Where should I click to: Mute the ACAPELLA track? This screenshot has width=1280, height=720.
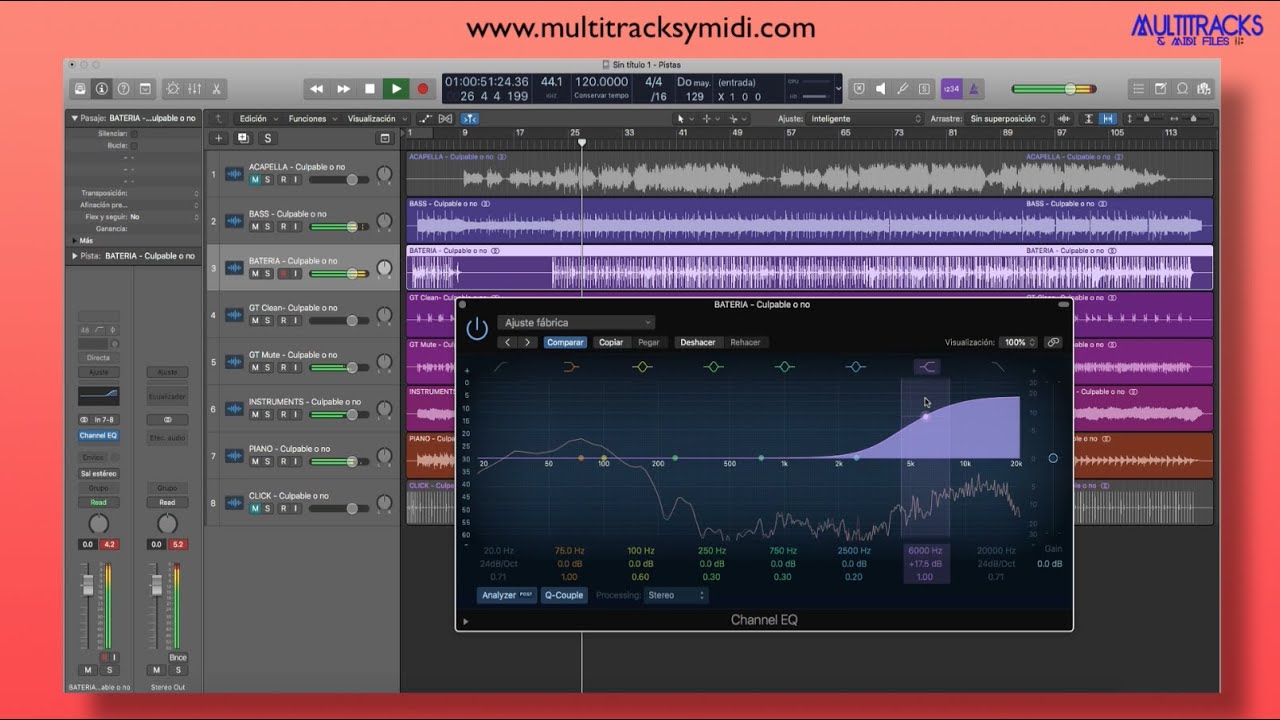tap(255, 180)
